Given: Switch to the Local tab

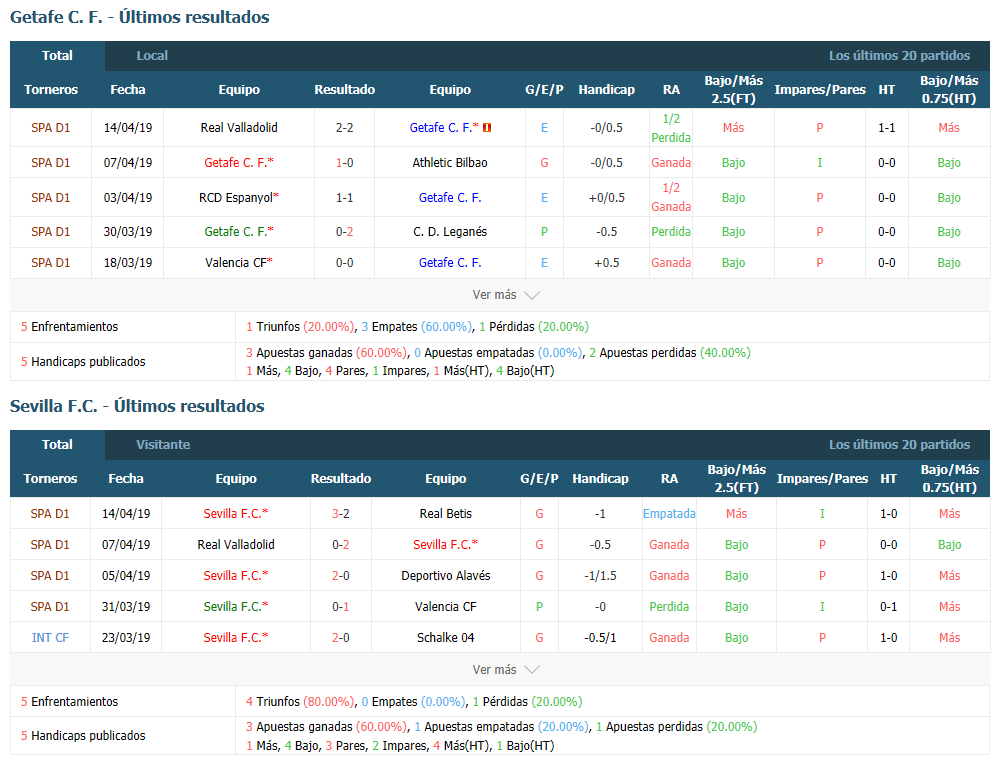Looking at the screenshot, I should pos(152,55).
